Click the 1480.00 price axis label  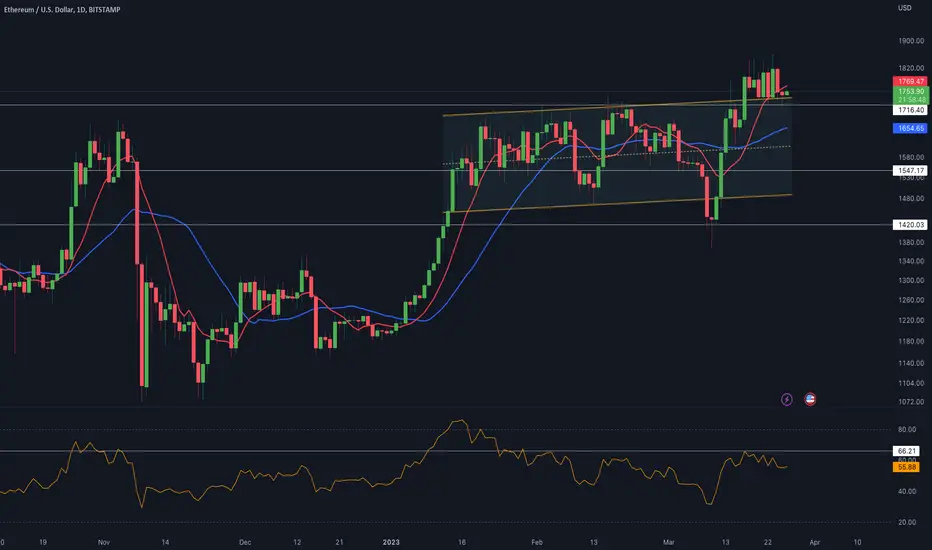(911, 199)
